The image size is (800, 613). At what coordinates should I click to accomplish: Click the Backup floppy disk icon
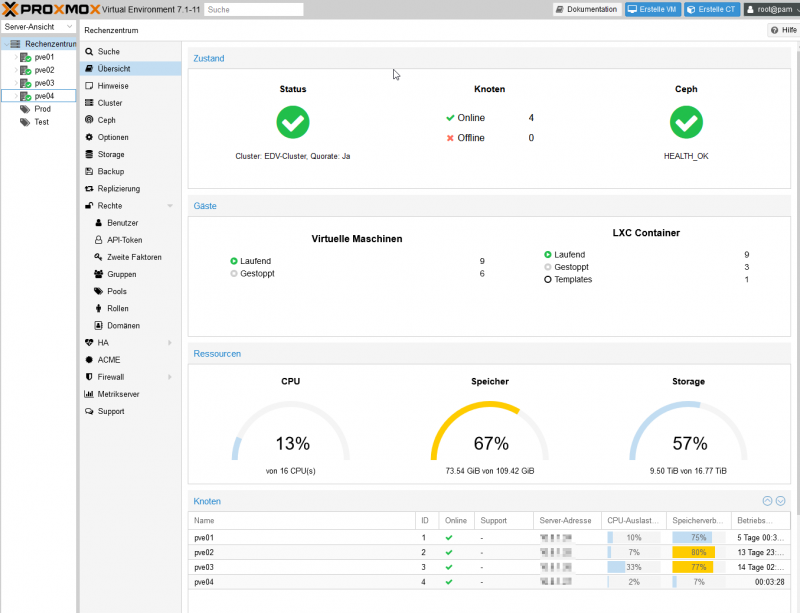[89, 172]
